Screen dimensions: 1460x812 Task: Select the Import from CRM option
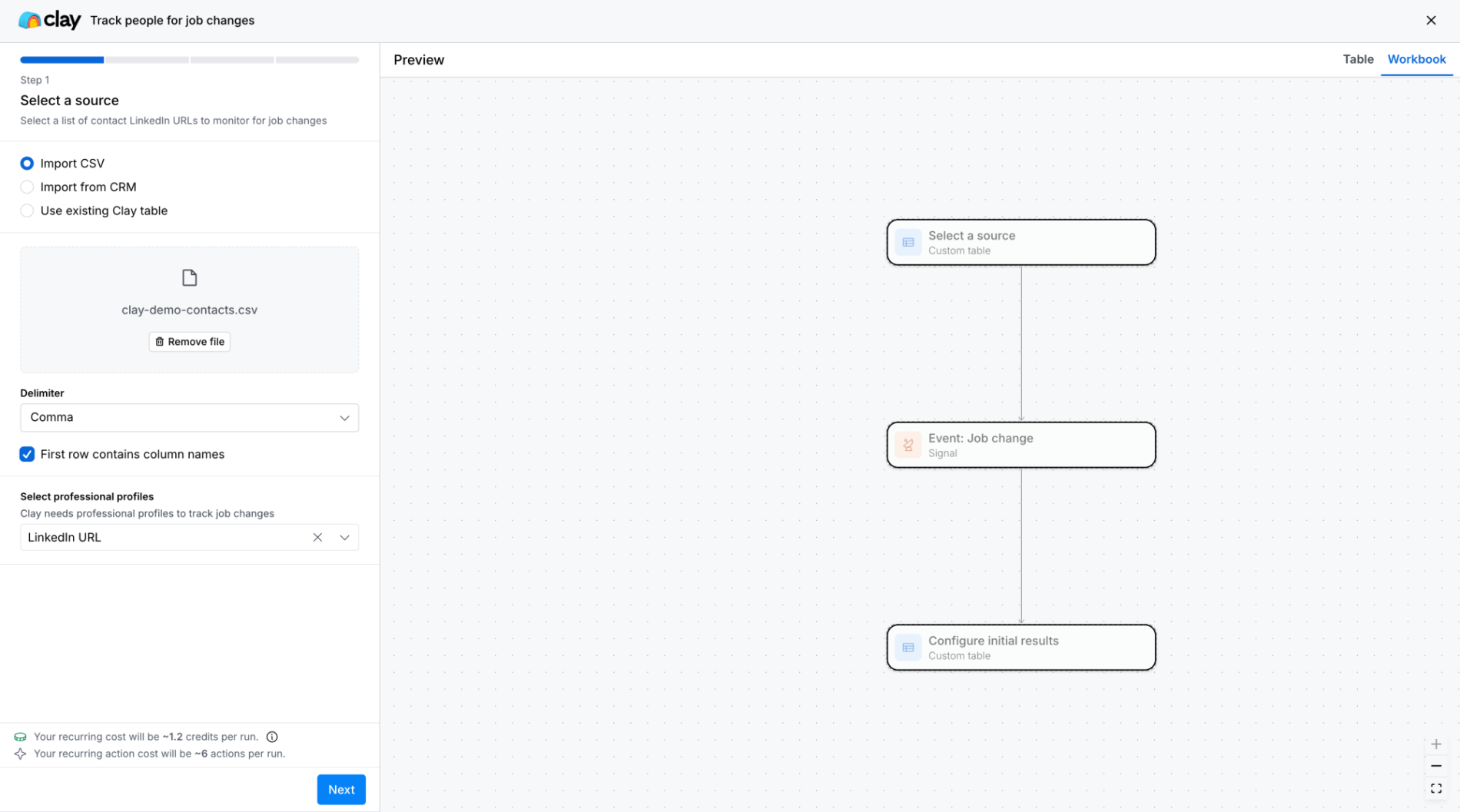coord(27,187)
